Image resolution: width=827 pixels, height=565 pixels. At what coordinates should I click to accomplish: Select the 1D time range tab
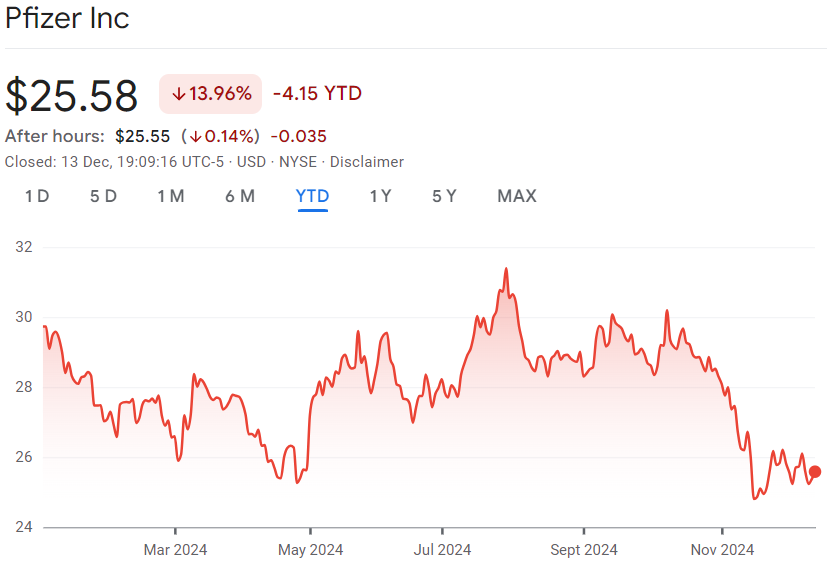pos(37,196)
